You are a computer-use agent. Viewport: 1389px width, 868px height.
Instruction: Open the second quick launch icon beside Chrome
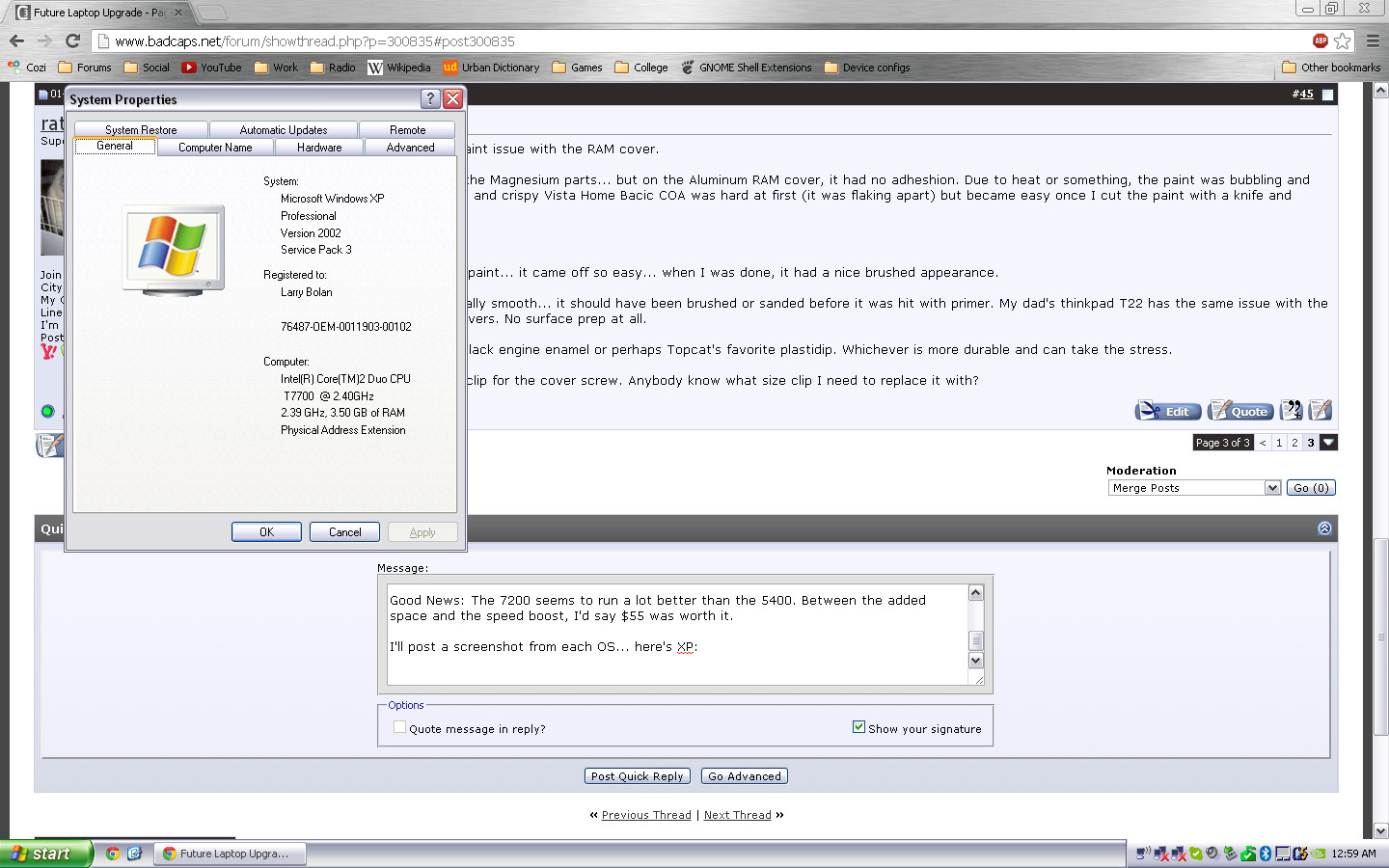[x=134, y=854]
